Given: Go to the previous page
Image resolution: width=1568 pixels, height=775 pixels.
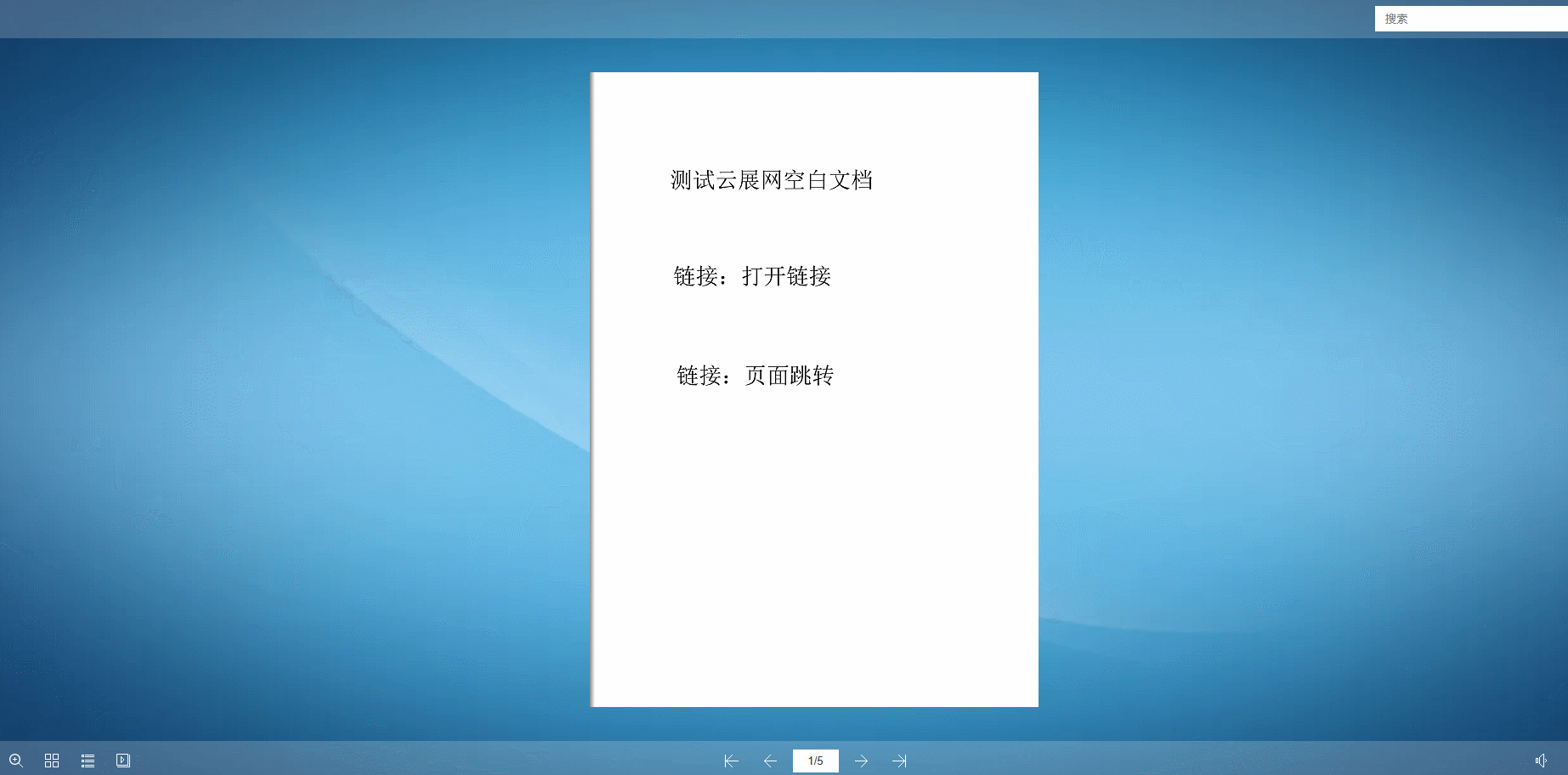Looking at the screenshot, I should point(770,761).
